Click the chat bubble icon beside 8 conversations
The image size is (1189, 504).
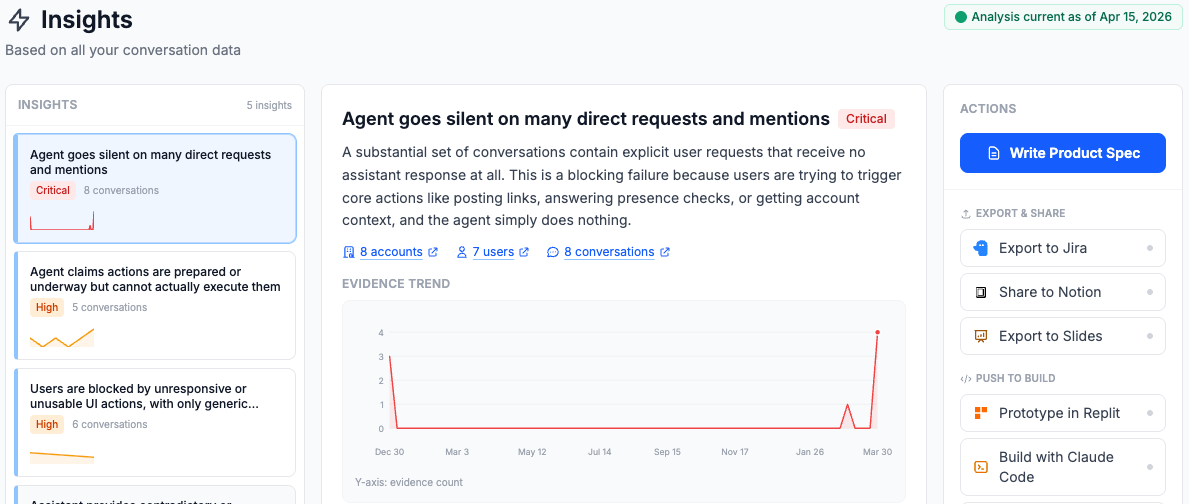click(x=553, y=252)
